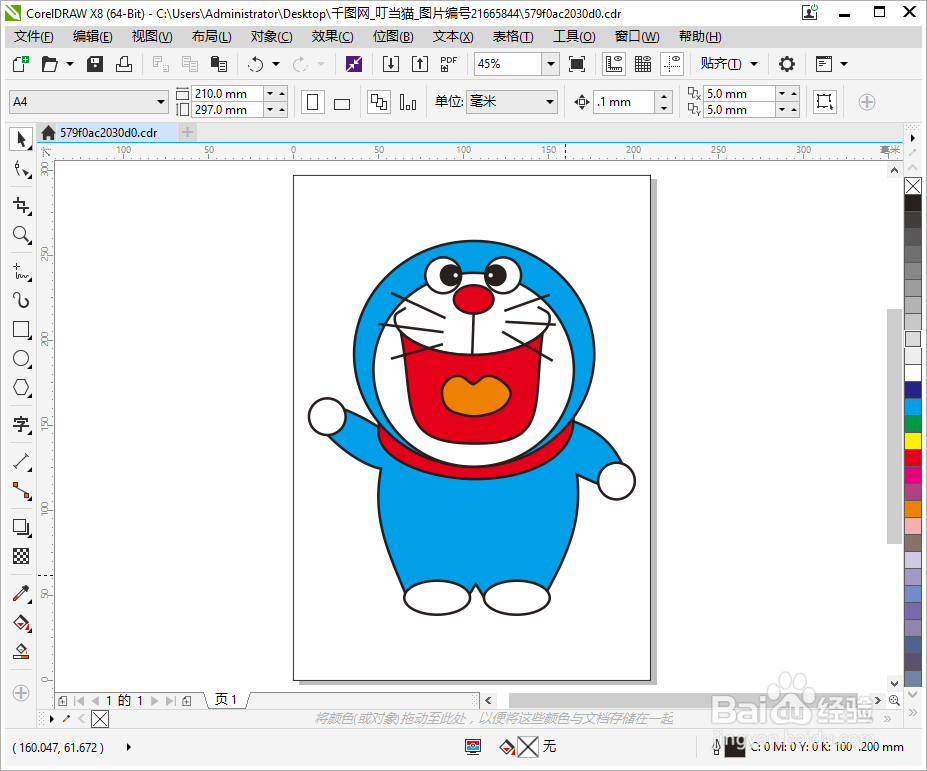Select the Shape edit tool
This screenshot has height=771, width=927.
(x=21, y=170)
